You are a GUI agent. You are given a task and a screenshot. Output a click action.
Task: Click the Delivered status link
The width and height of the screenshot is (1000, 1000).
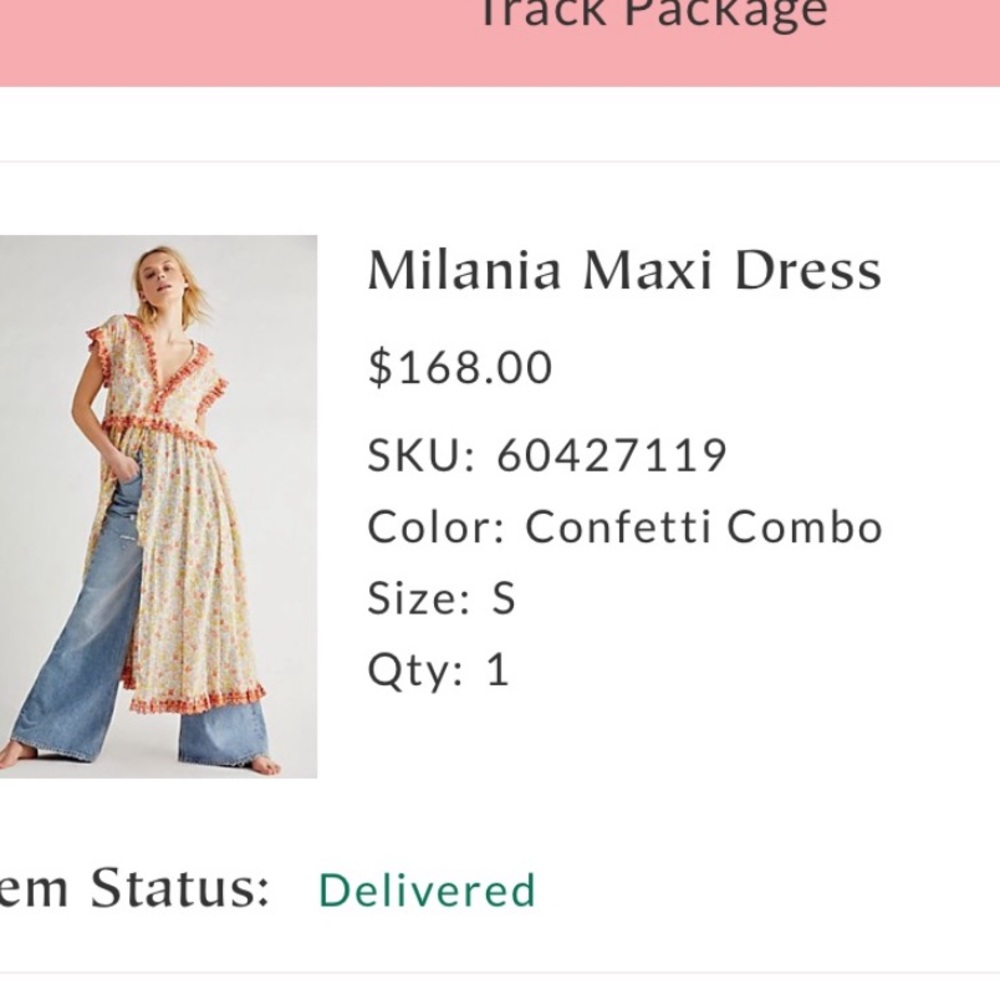pos(428,887)
